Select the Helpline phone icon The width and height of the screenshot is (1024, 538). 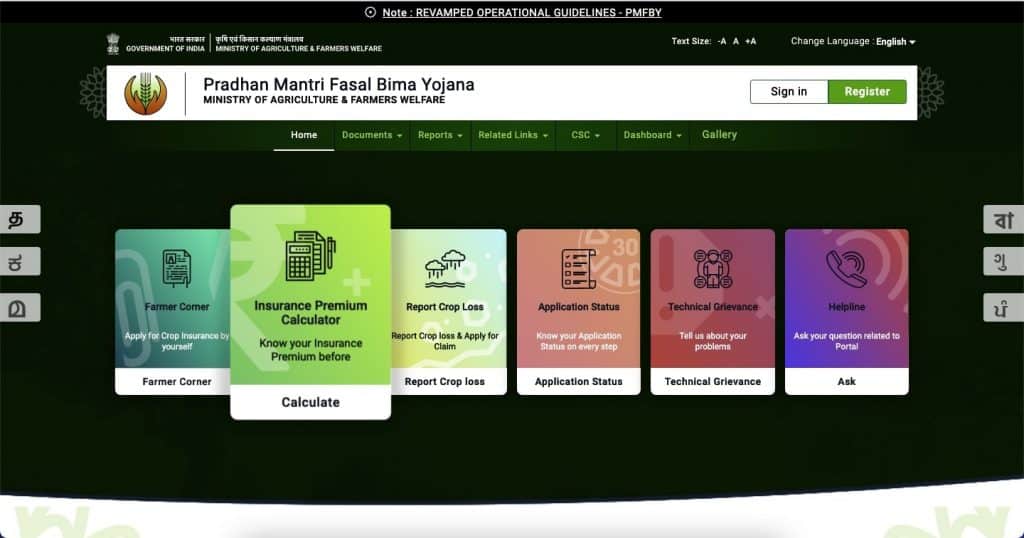pos(846,268)
